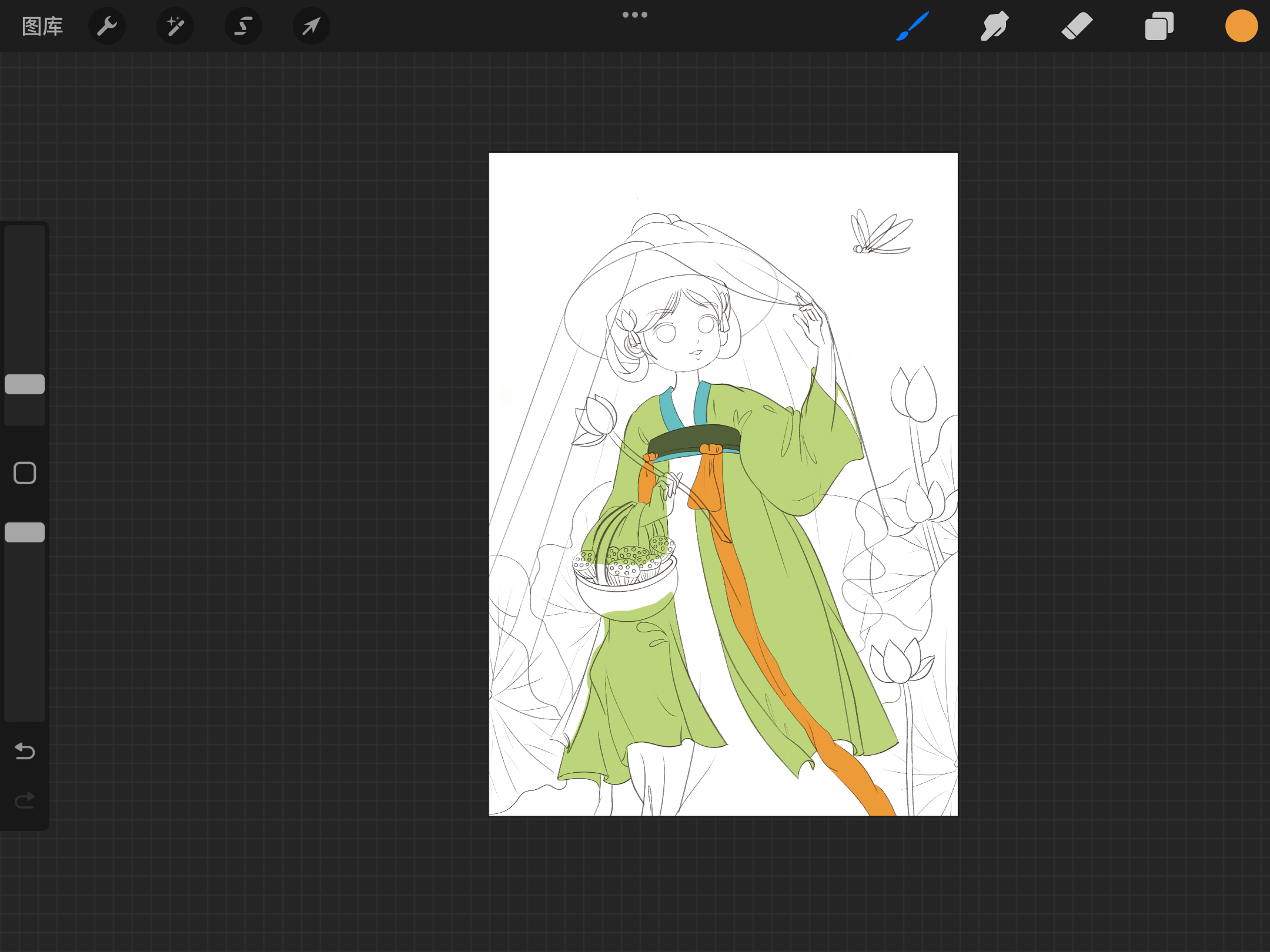1270x952 pixels.
Task: Select the Brush paint tool
Action: click(x=913, y=26)
